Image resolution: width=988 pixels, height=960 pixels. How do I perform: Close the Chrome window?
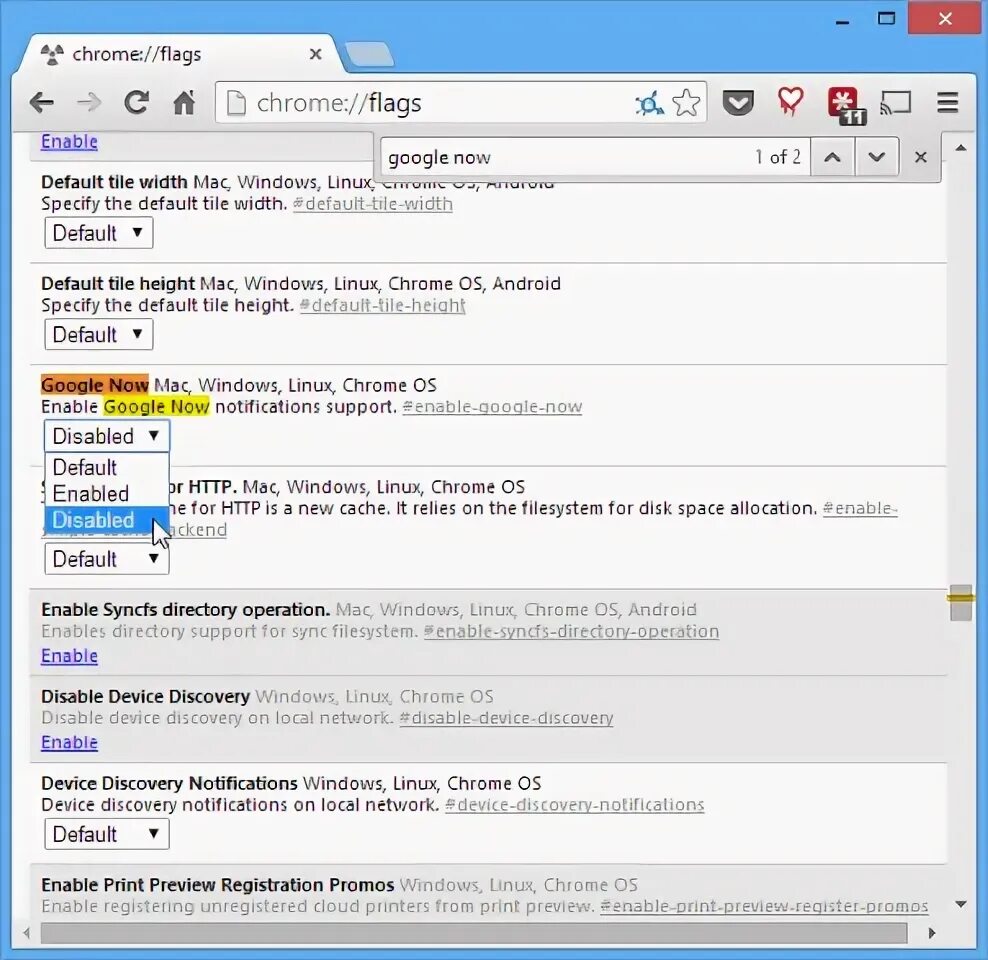tap(945, 18)
